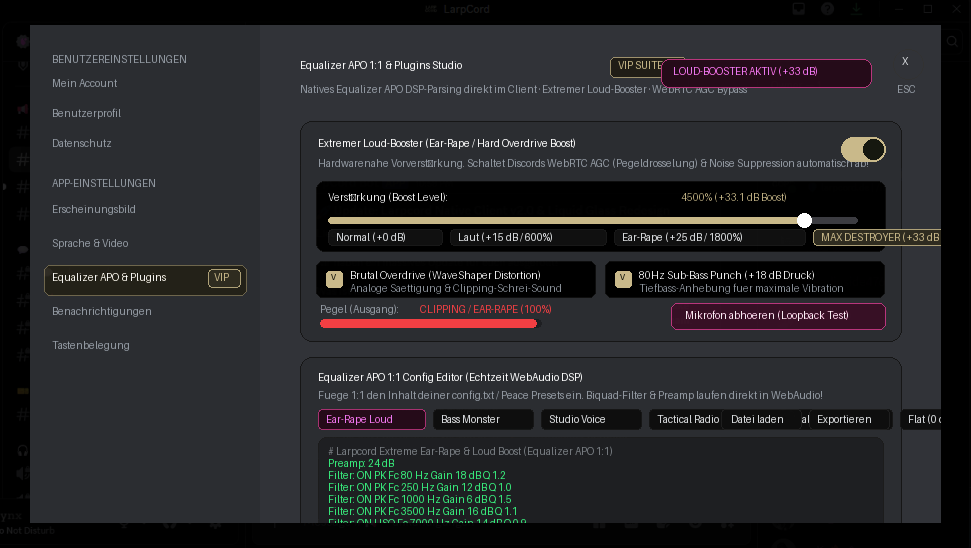Click the LOUD-BOOSTER AKTIV notification
This screenshot has height=548, width=971.
766,73
